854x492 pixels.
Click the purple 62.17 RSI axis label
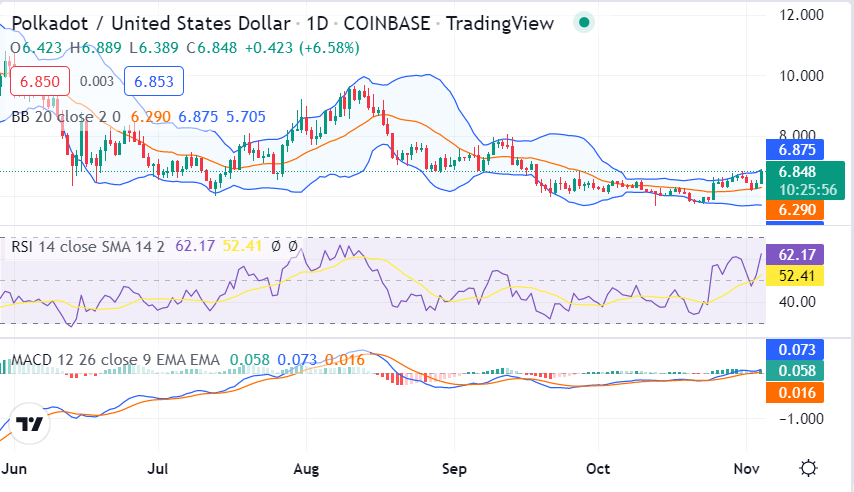(x=795, y=254)
